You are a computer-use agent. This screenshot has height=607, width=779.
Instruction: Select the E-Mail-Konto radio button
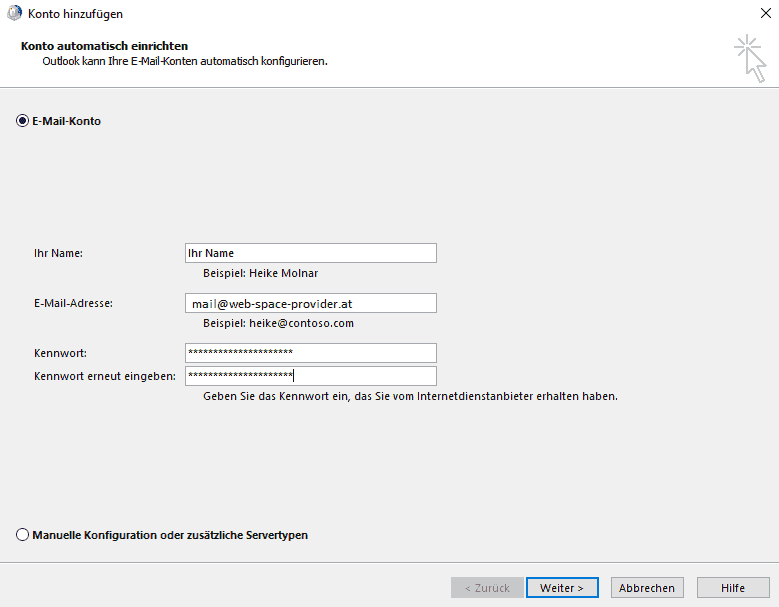(23, 121)
